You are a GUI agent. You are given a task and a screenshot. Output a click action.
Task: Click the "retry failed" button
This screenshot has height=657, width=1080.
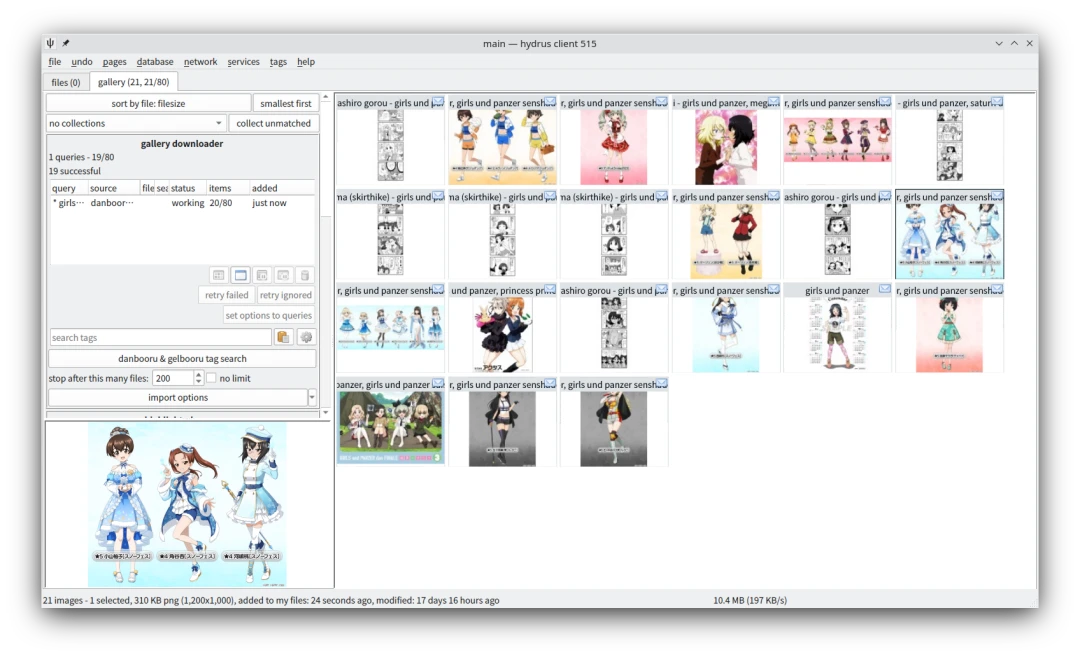227,295
